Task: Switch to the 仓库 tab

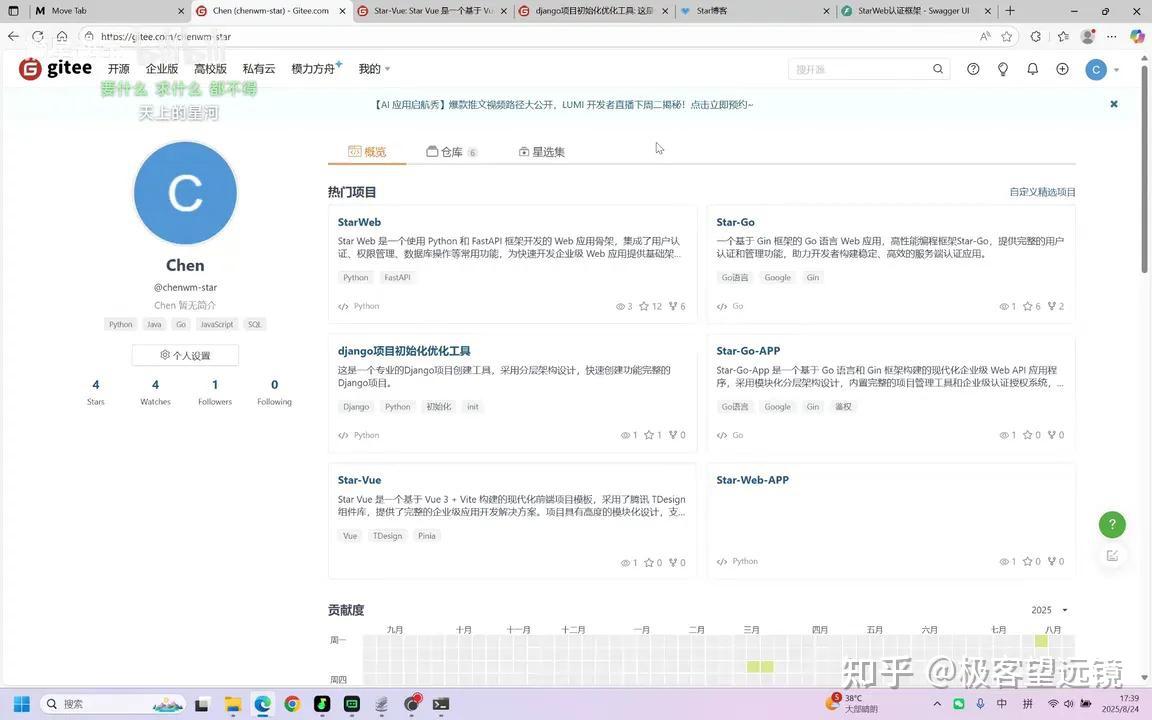Action: [451, 152]
